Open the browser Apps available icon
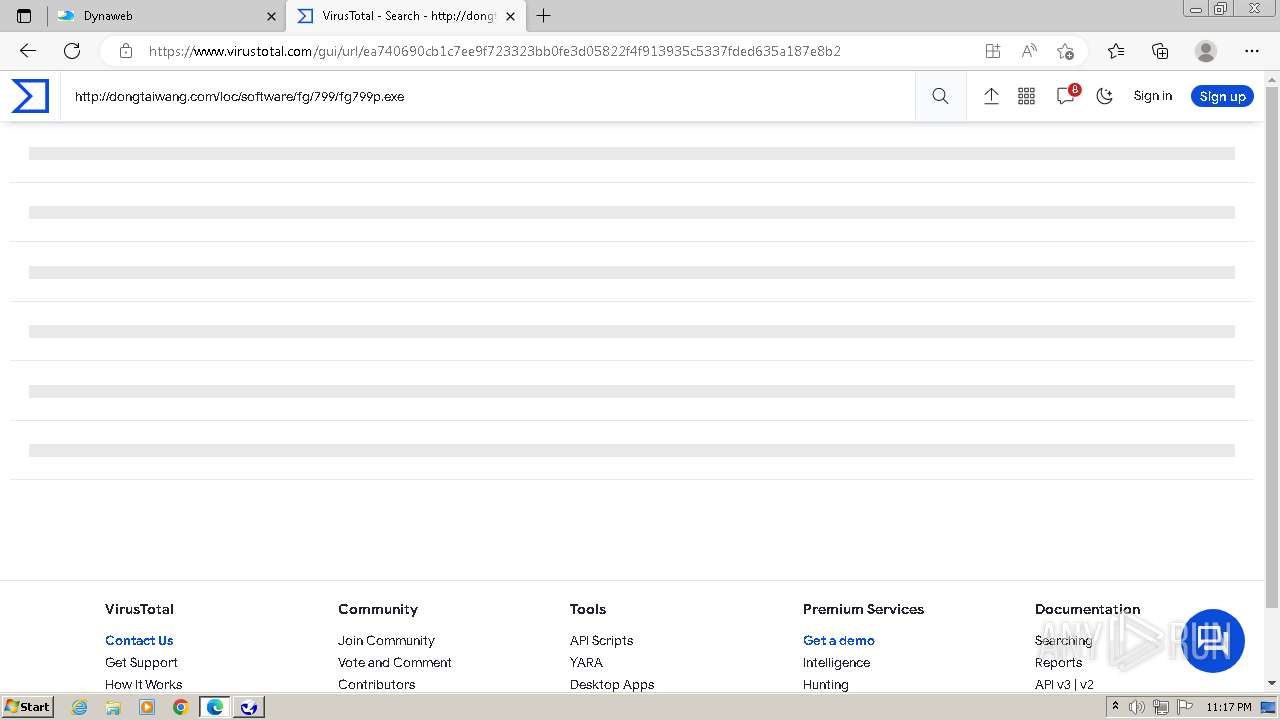 (992, 51)
